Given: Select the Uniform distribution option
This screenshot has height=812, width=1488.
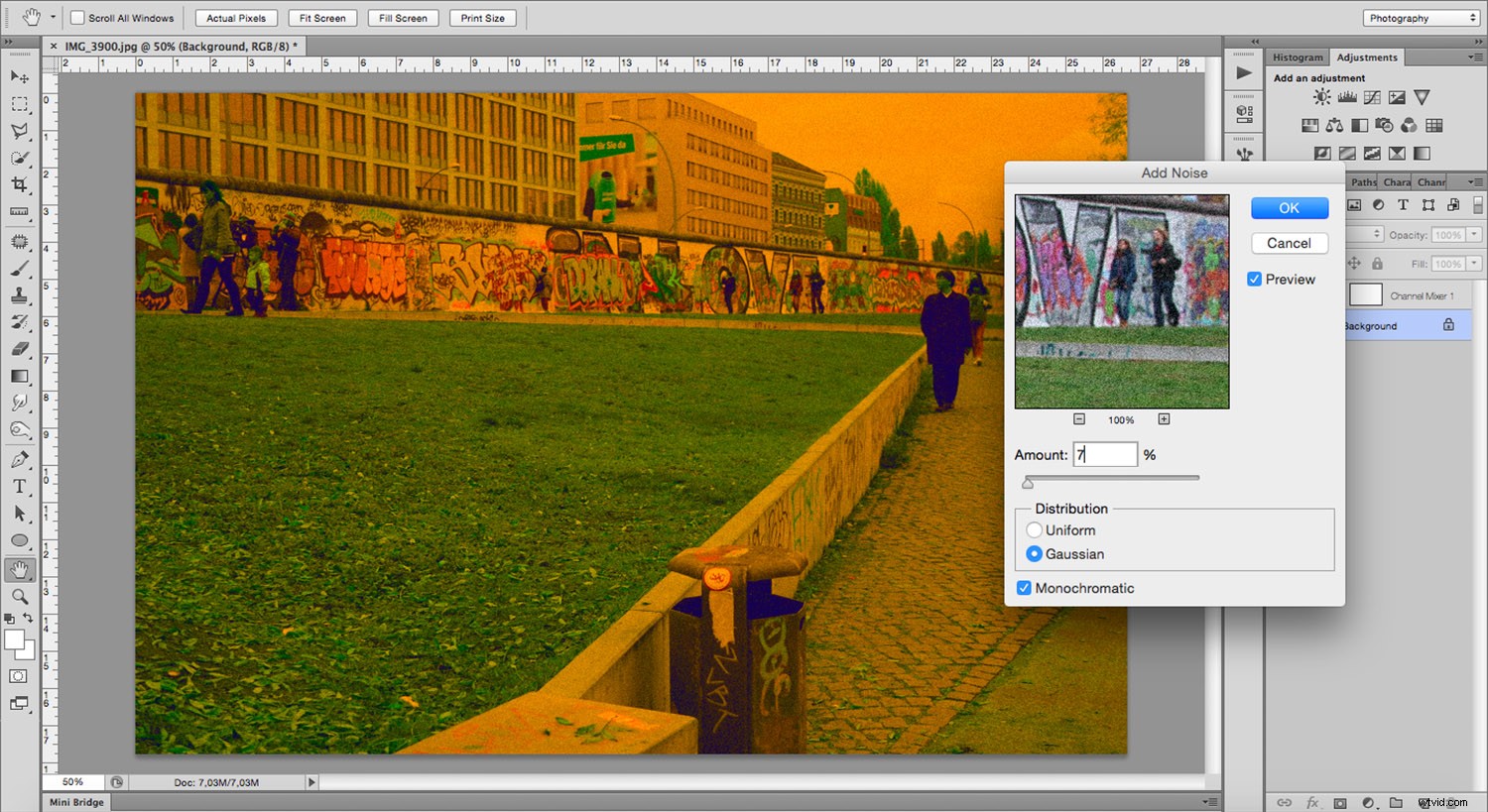Looking at the screenshot, I should (x=1034, y=529).
